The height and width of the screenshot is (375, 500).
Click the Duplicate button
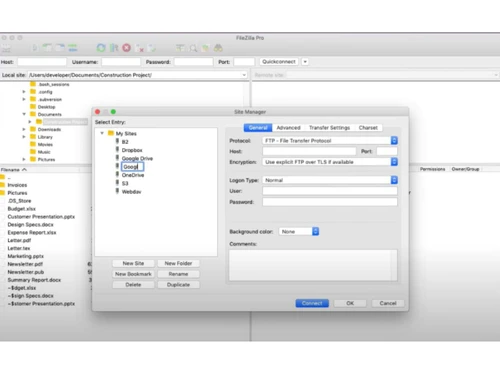click(x=178, y=285)
